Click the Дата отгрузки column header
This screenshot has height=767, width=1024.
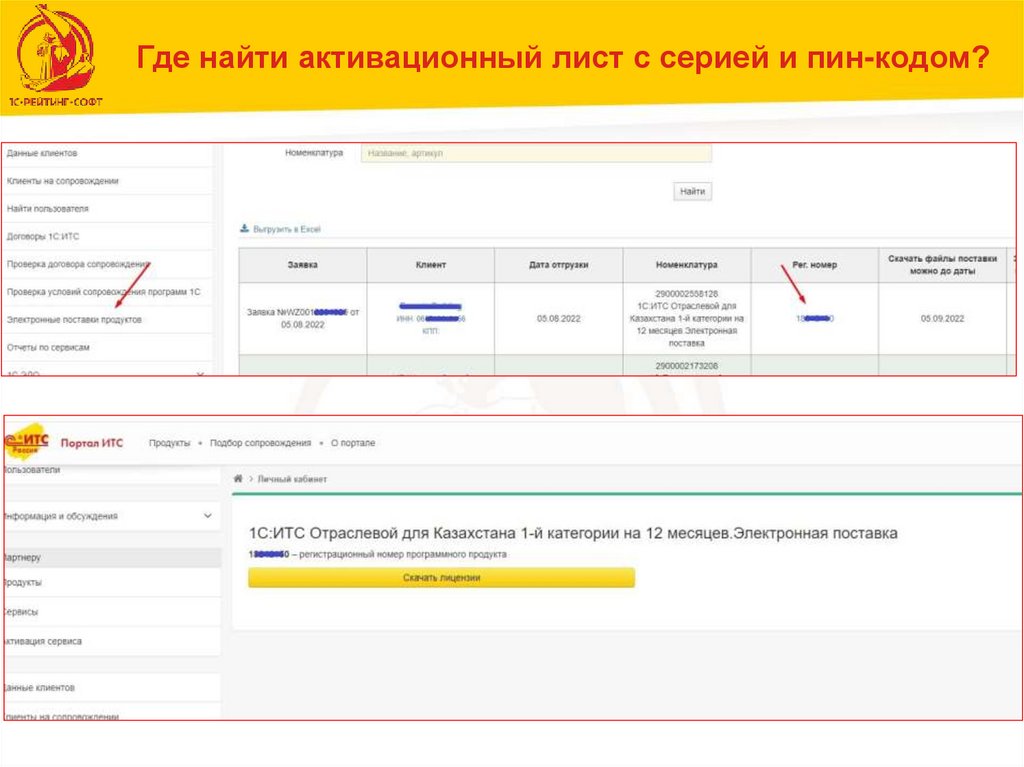(558, 265)
